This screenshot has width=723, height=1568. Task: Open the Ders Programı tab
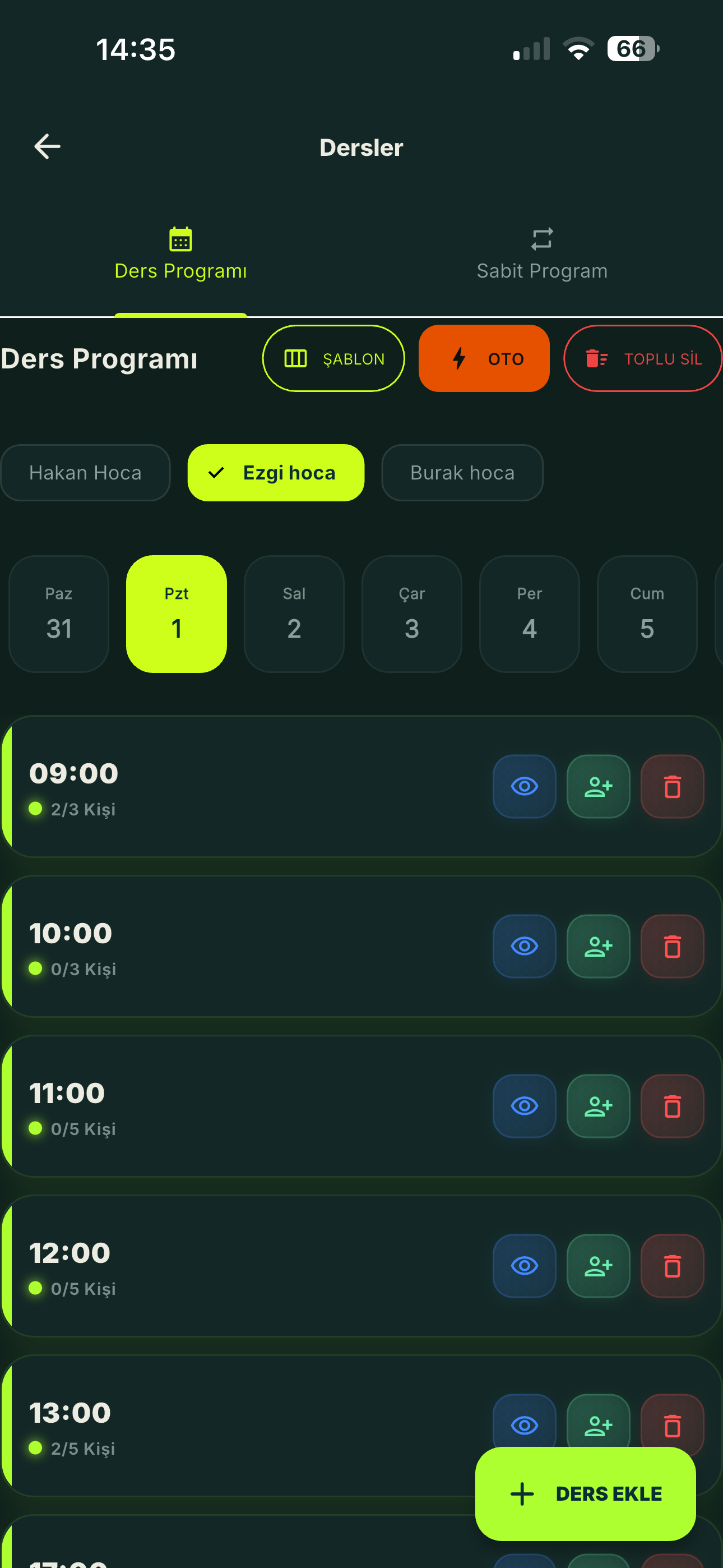tap(180, 254)
